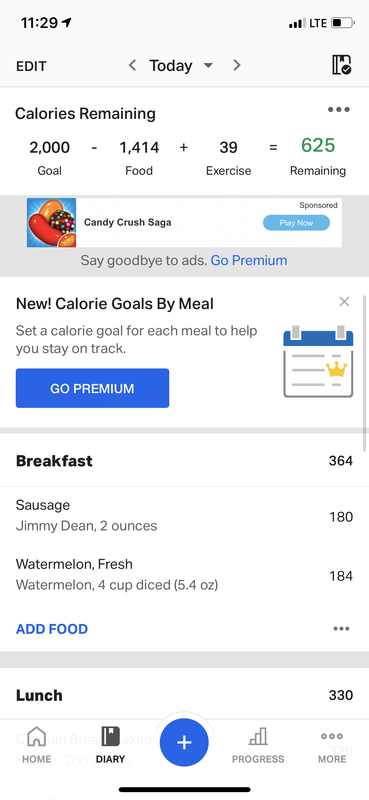Screen dimensions: 369x800
Task: Tap the blue plus add button
Action: coord(184,742)
